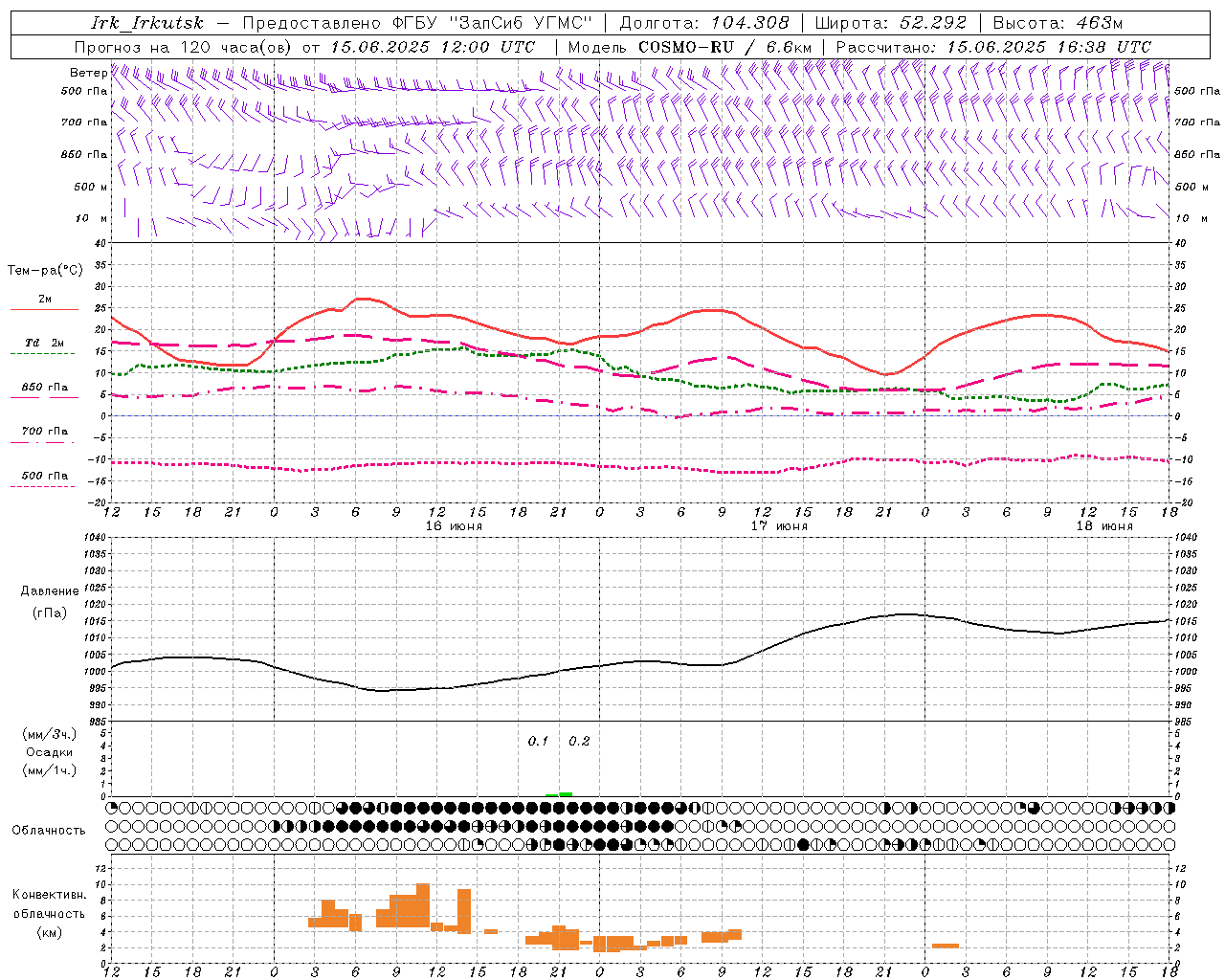Click the Долгота: 104.308 longitude value
Viewport: 1225px width, 980px height.
pyautogui.click(x=704, y=23)
